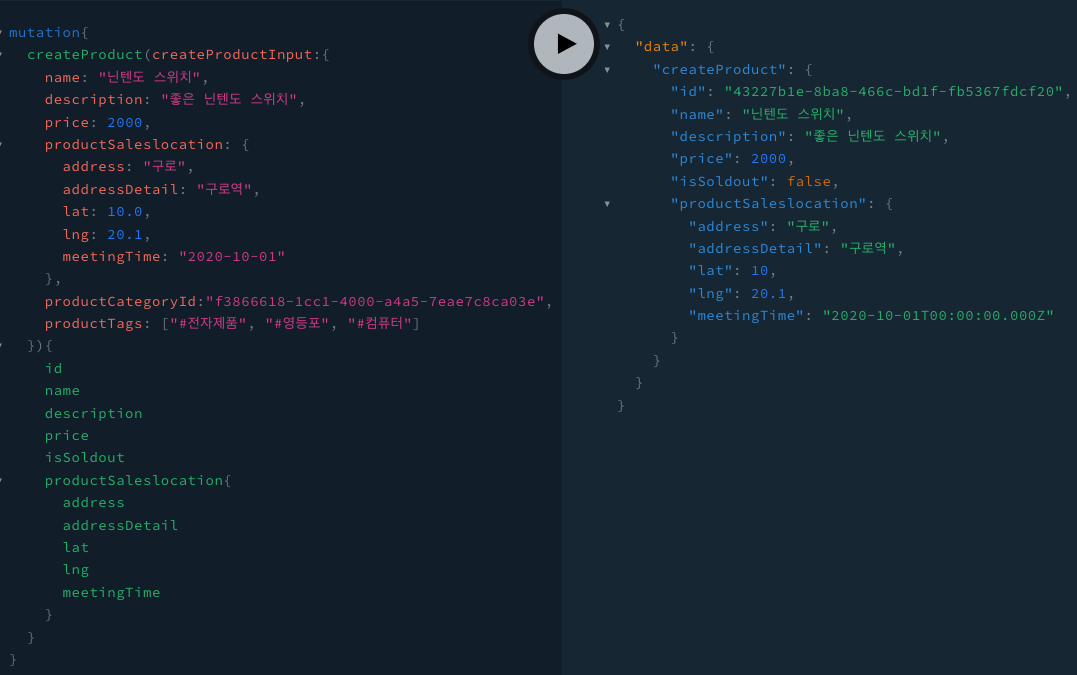Click the id field in the selection set

click(x=54, y=369)
